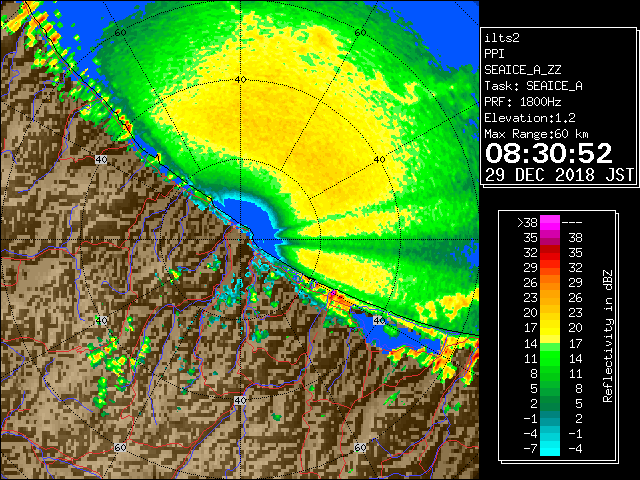Screen dimensions: 640x480
Task: Pick the orange-red swatch in the 29–32 row
Action: coord(550,268)
